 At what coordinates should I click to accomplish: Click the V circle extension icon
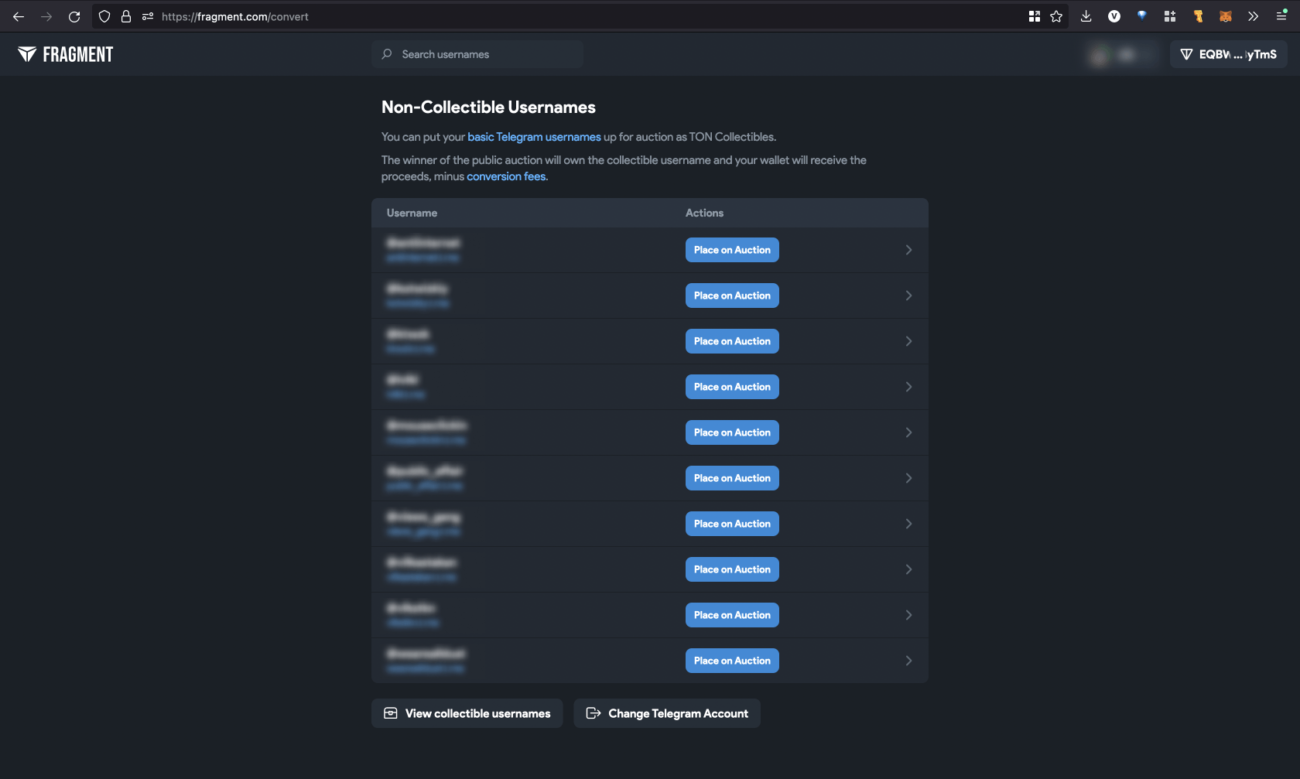(x=1113, y=16)
